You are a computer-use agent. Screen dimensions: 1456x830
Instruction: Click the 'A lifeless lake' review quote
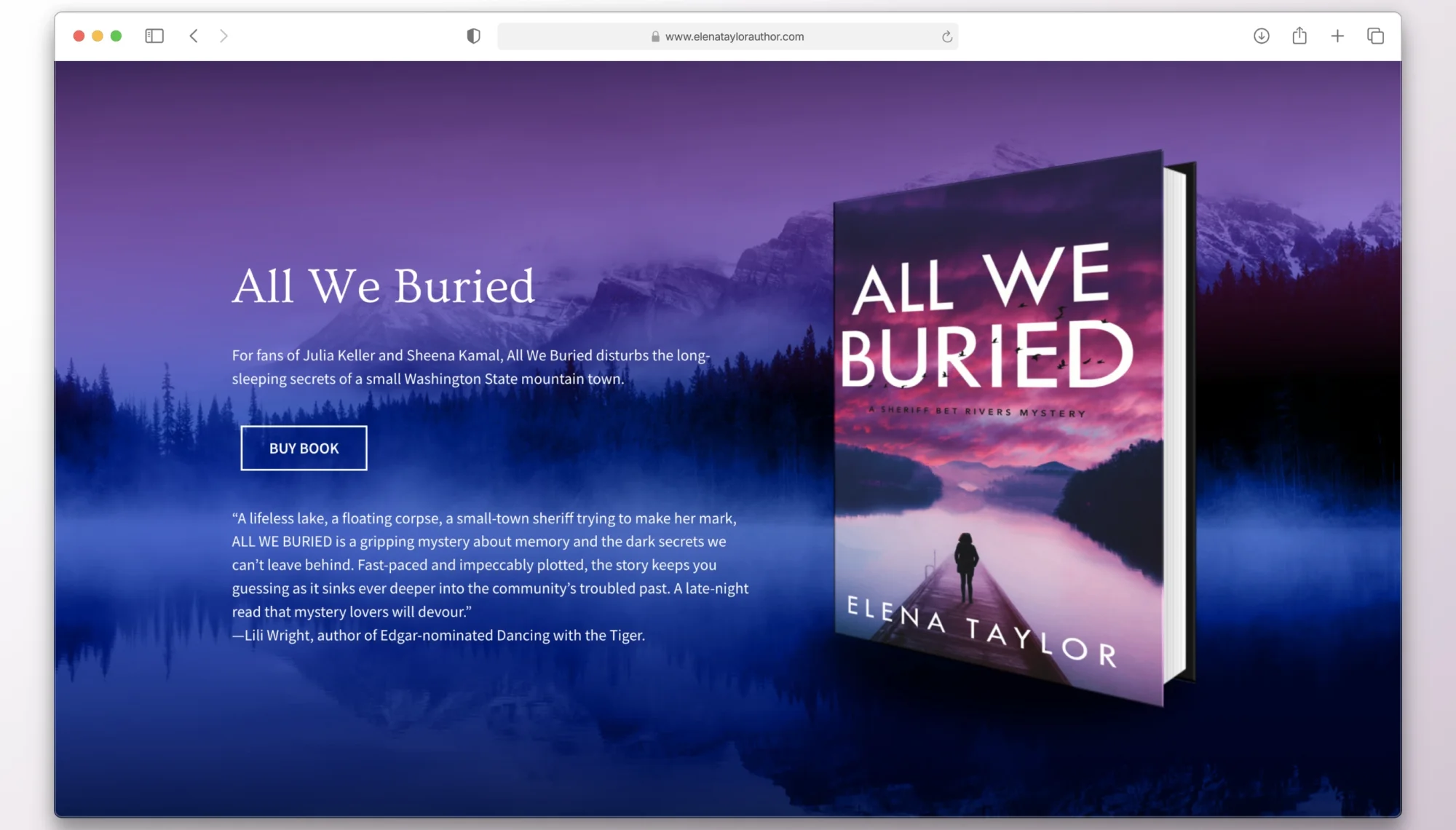tap(490, 565)
